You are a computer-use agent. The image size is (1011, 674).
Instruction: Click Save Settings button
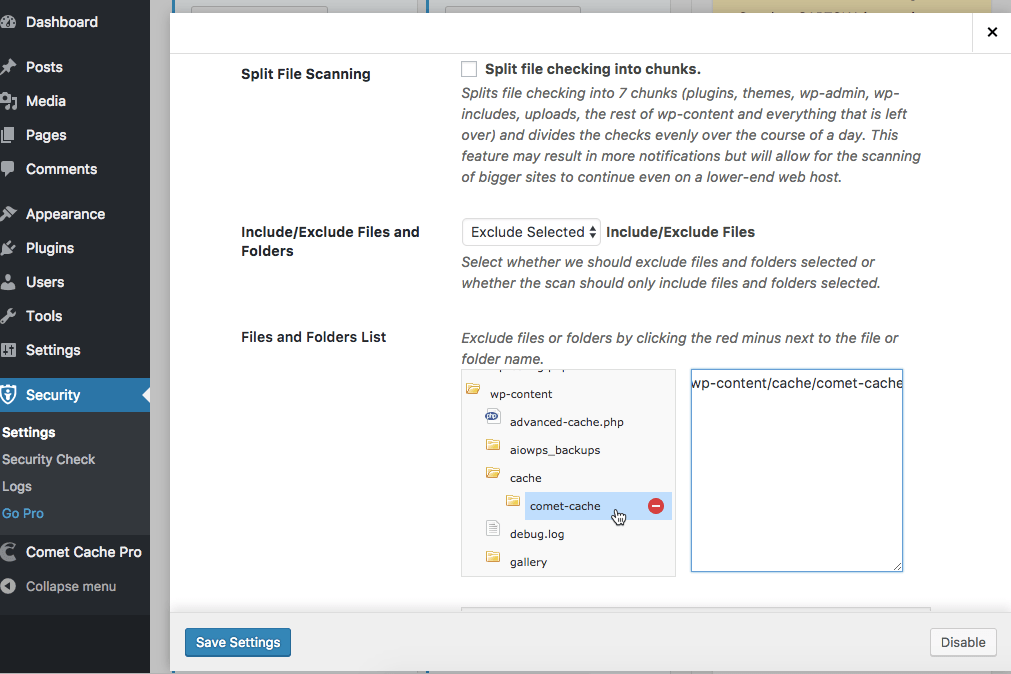238,642
